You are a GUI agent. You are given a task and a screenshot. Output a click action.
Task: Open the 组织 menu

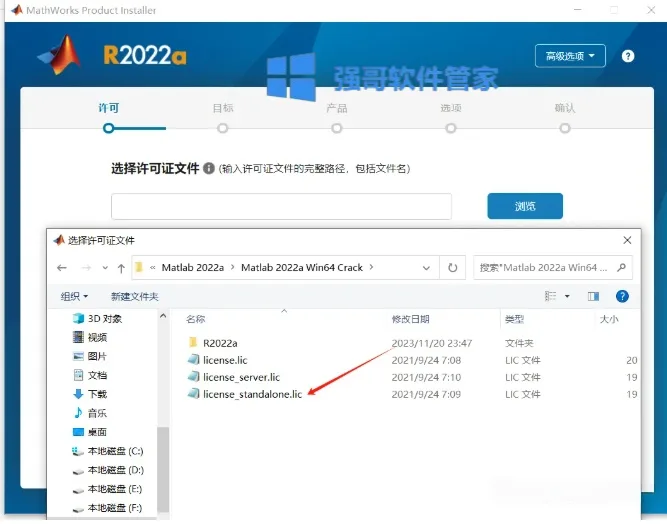click(74, 296)
